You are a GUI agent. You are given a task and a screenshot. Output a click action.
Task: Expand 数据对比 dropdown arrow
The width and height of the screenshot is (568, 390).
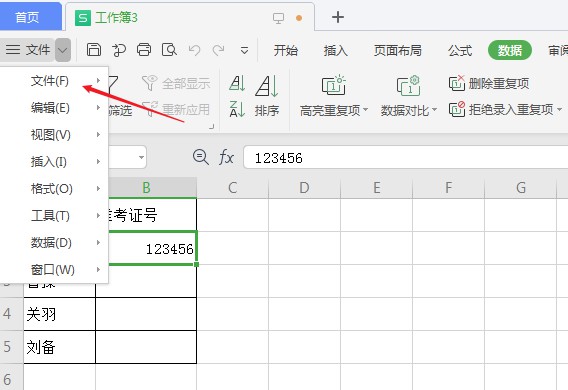click(434, 109)
